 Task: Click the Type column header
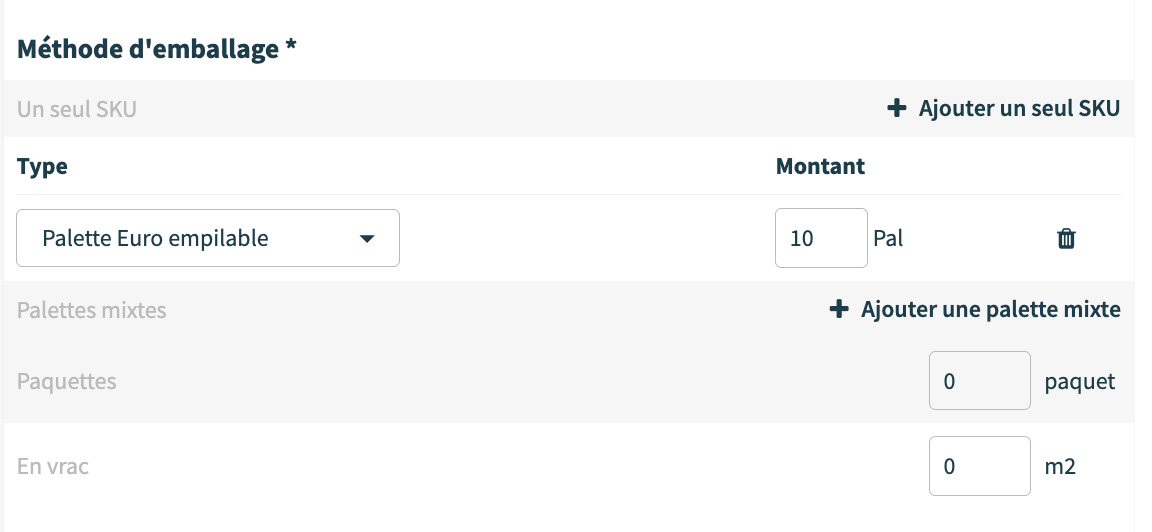(42, 167)
